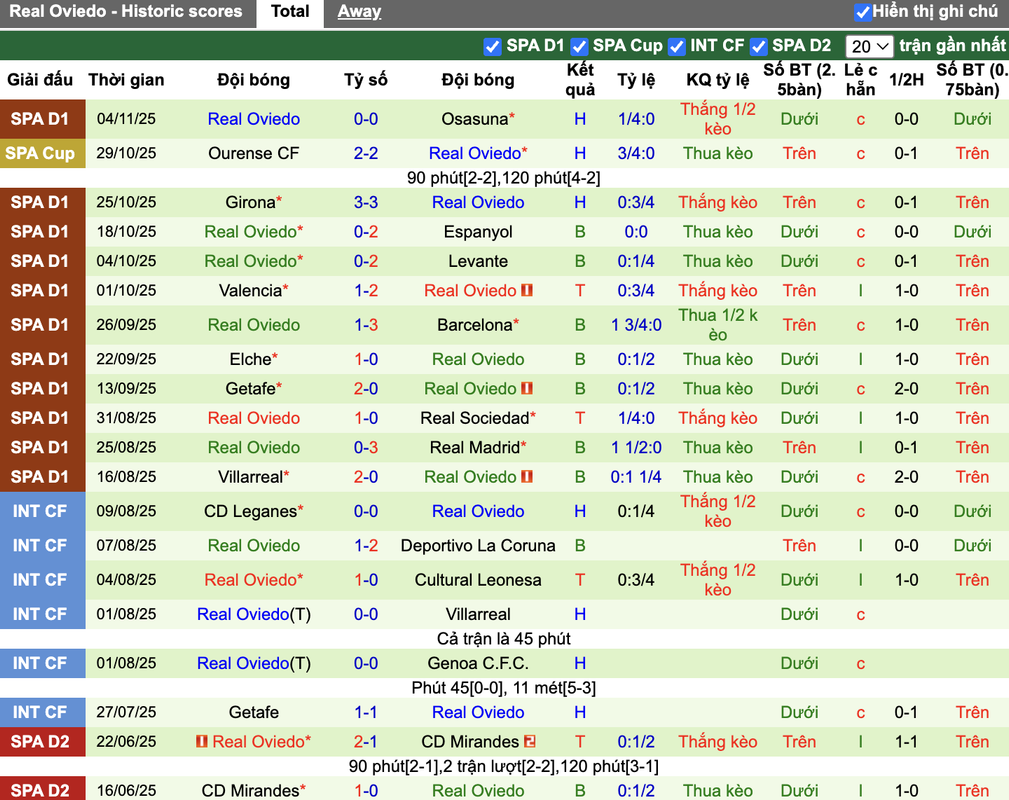Click the date 04/11/25
The image size is (1009, 800).
click(x=126, y=119)
